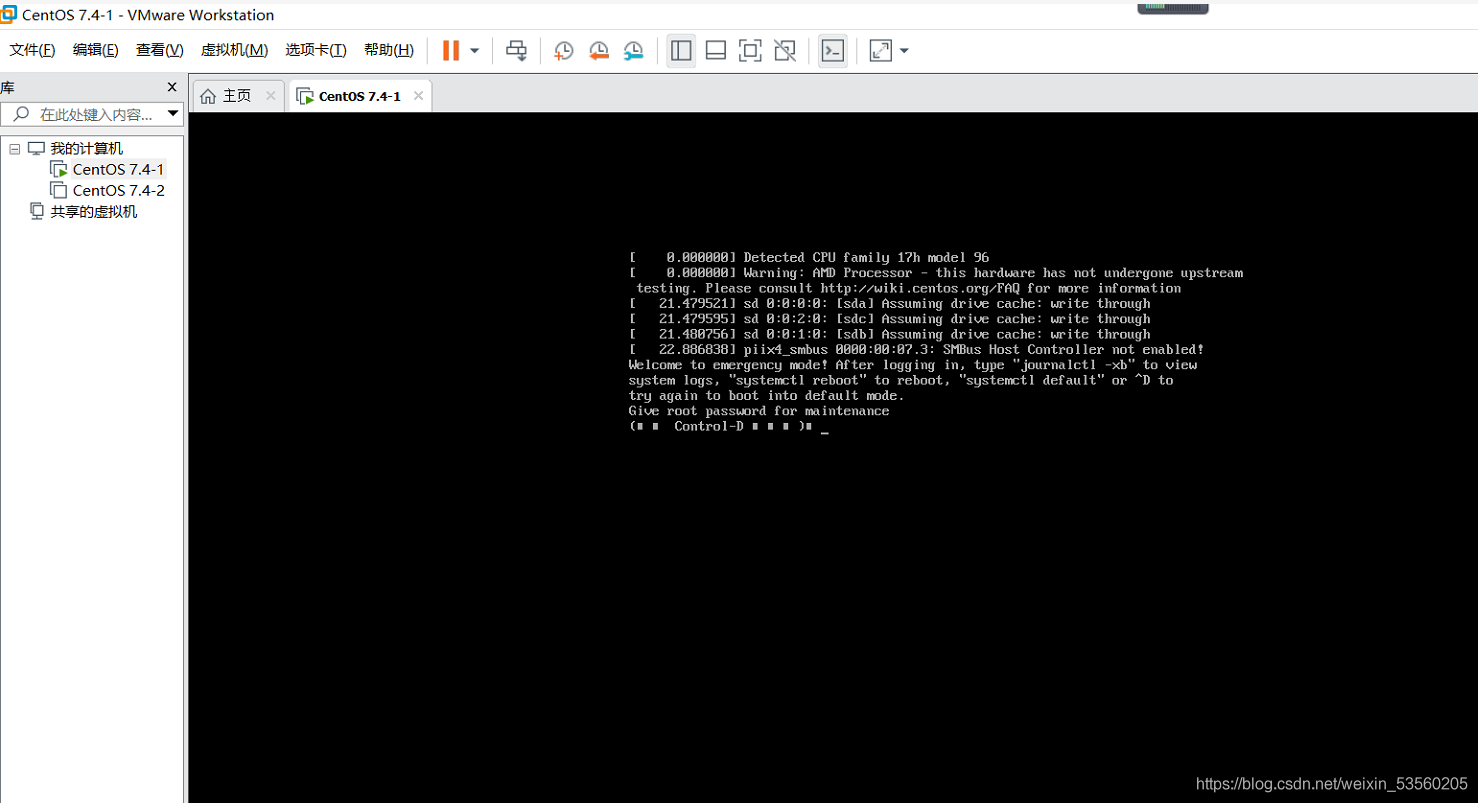This screenshot has height=803, width=1478.
Task: Open the snapshot manager with wrench icon
Action: [633, 51]
